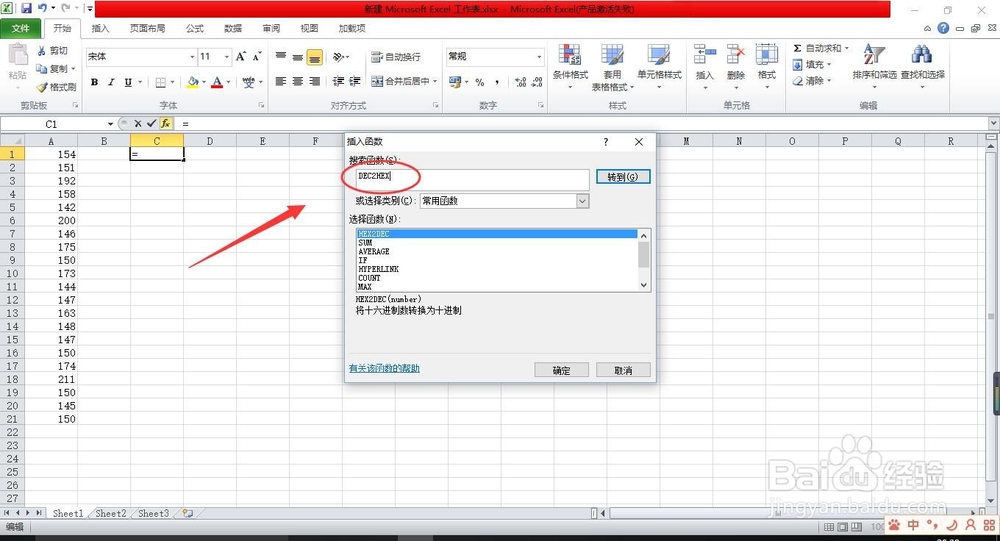This screenshot has width=1000, height=541.
Task: Expand the Clear dropdown in editing group
Action: (828, 81)
